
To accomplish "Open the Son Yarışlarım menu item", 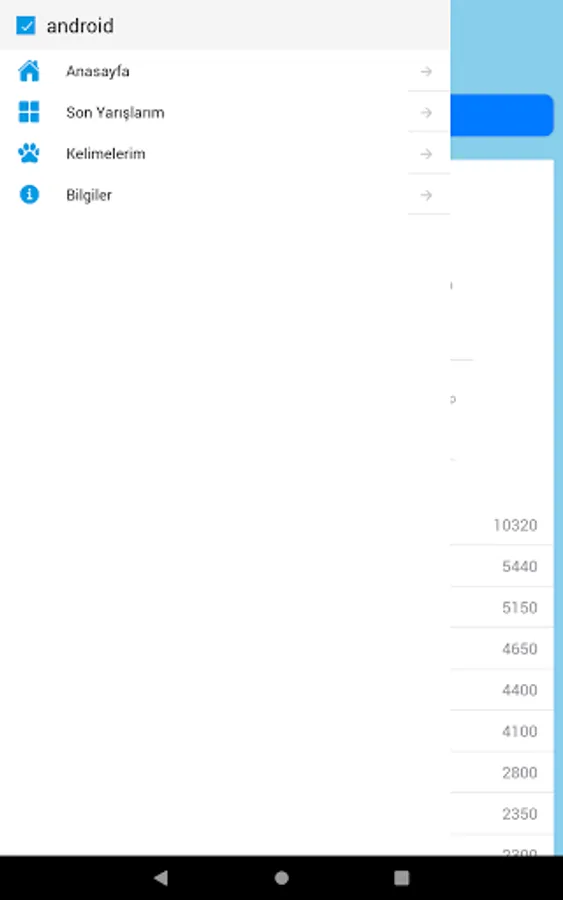I will pos(225,112).
